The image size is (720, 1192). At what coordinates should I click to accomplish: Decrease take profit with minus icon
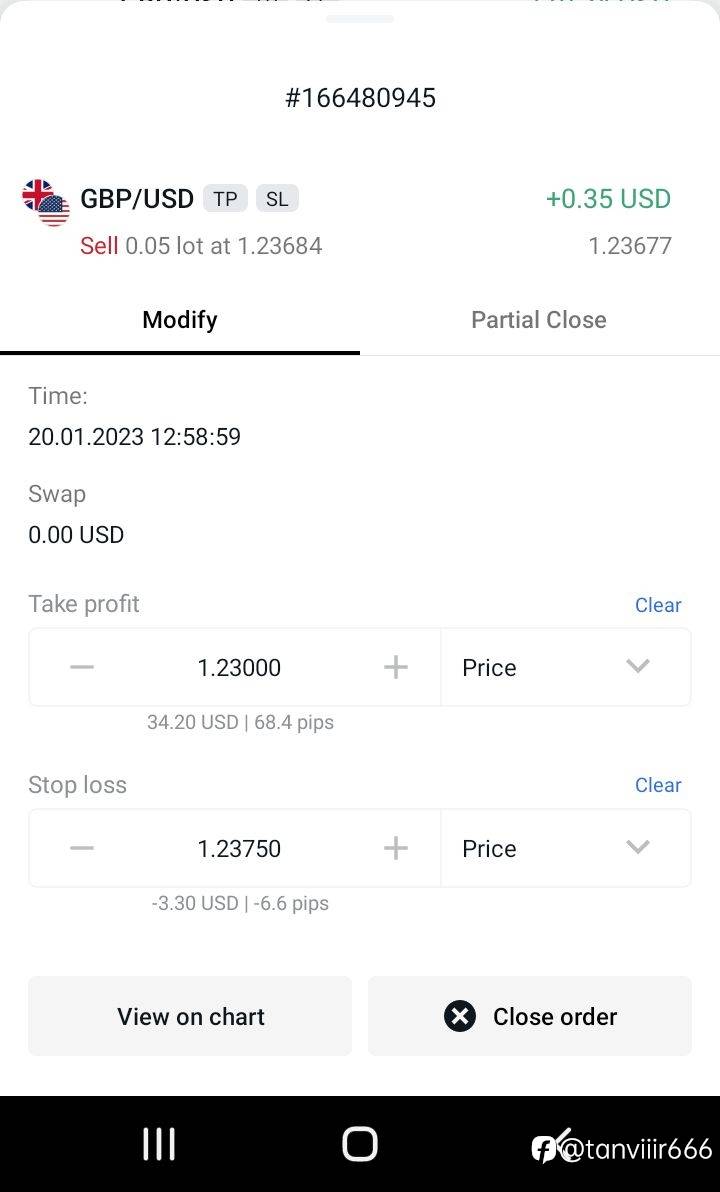point(82,667)
